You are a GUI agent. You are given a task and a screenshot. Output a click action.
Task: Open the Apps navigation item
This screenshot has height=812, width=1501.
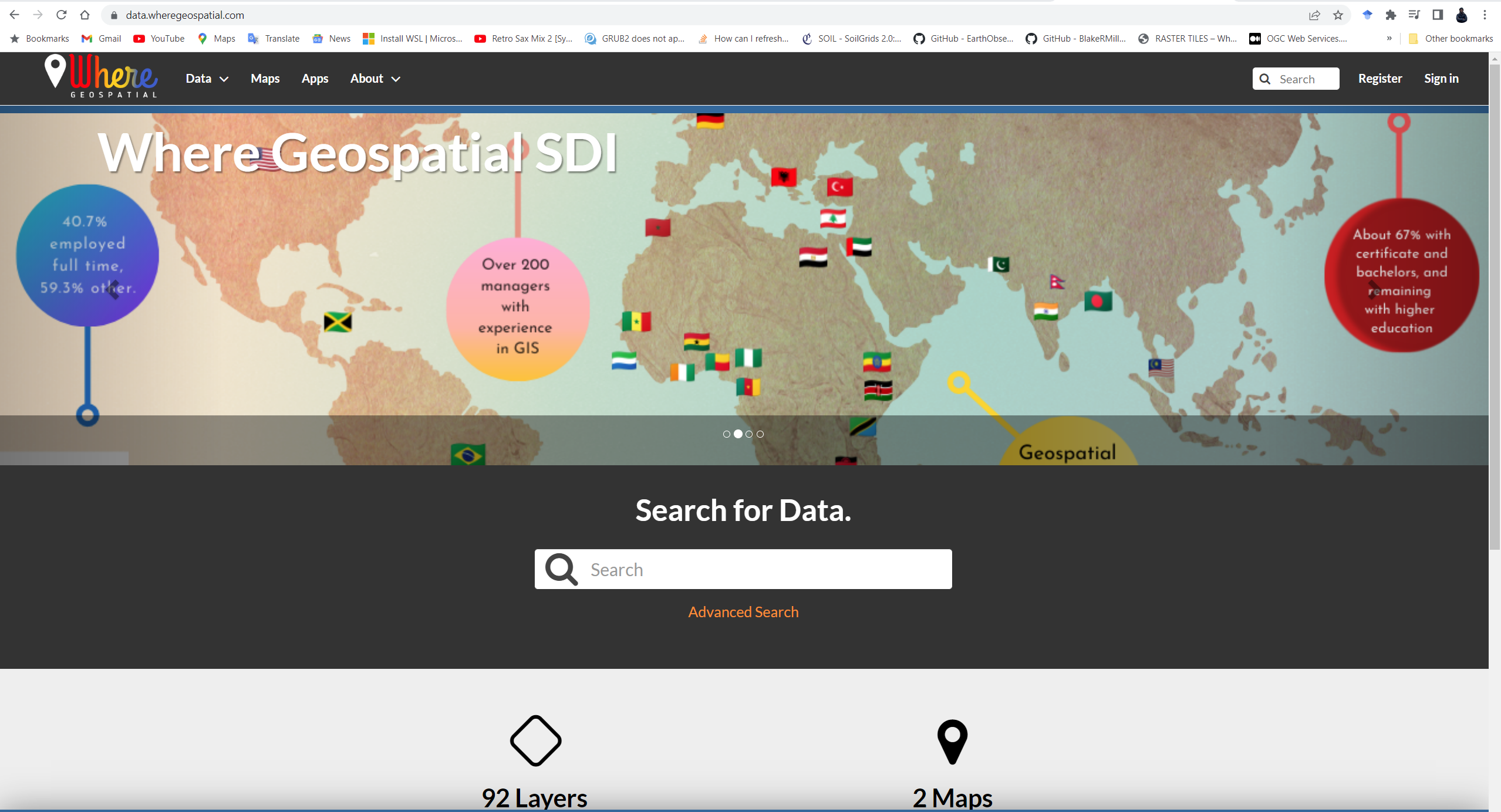pyautogui.click(x=315, y=79)
